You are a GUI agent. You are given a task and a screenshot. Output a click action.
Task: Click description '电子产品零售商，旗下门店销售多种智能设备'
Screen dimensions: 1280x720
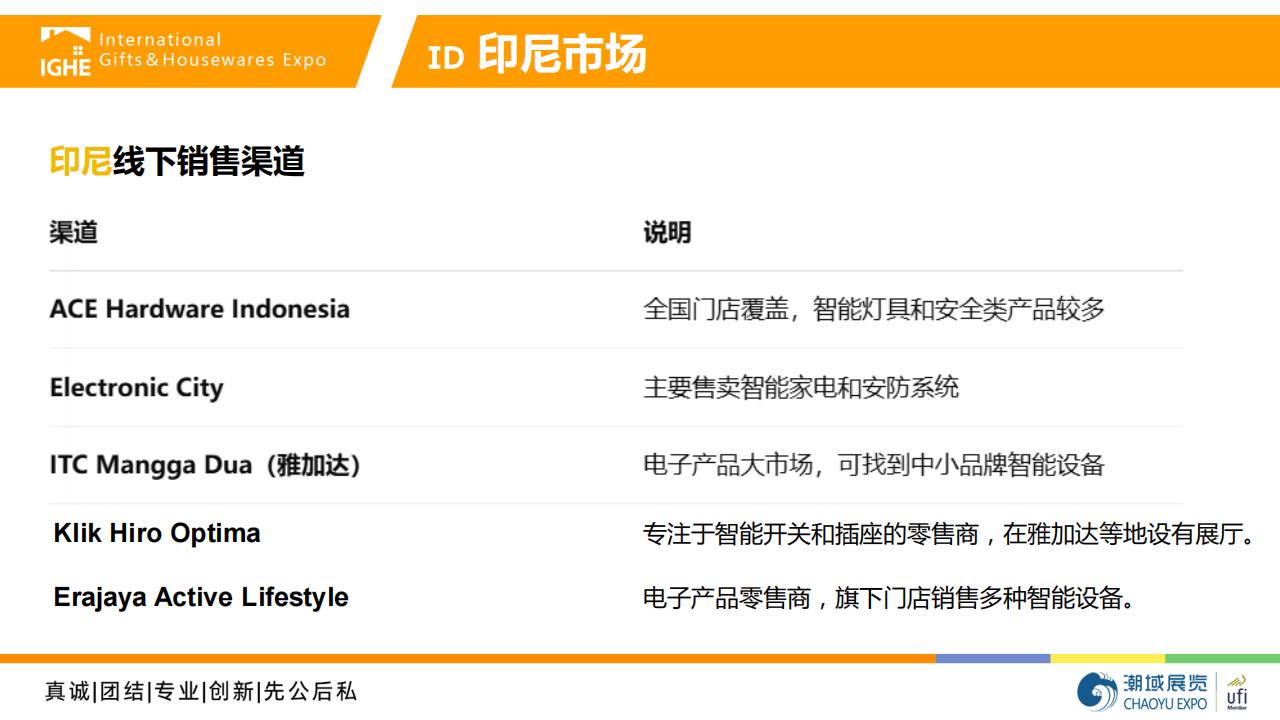click(889, 598)
